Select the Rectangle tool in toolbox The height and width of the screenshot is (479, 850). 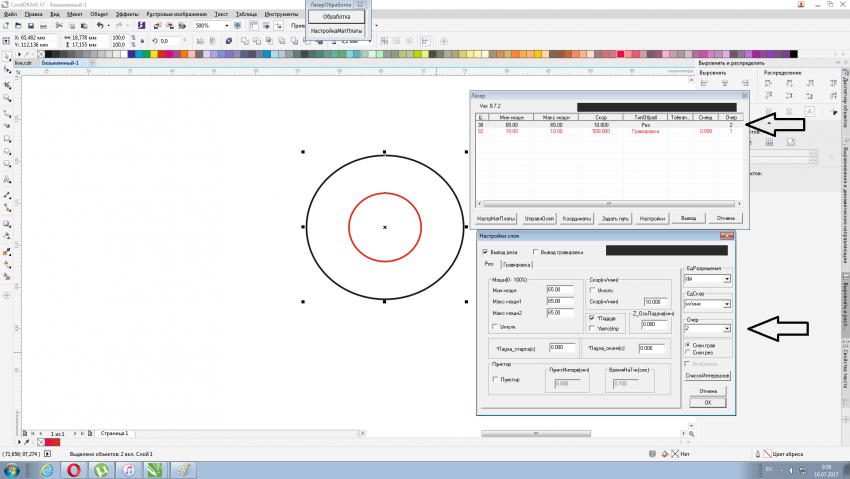coord(8,137)
